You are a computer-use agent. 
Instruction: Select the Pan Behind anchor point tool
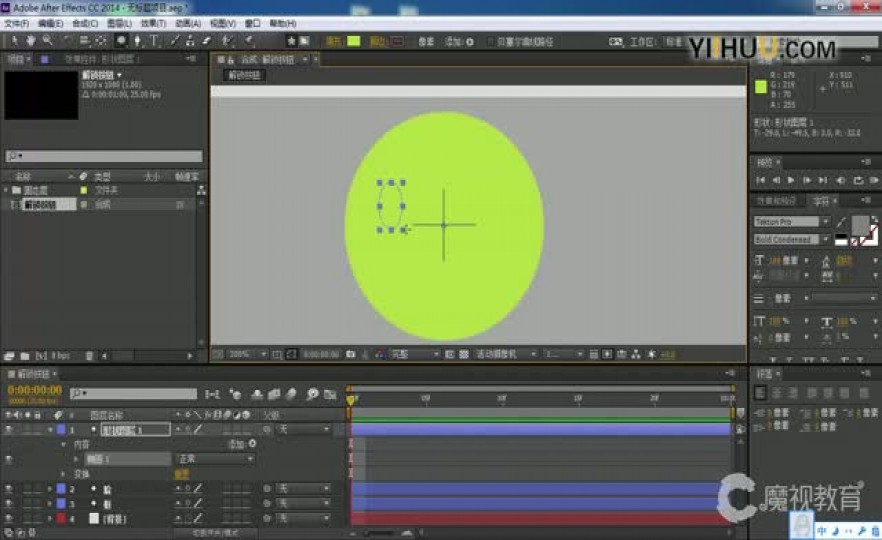[101, 40]
